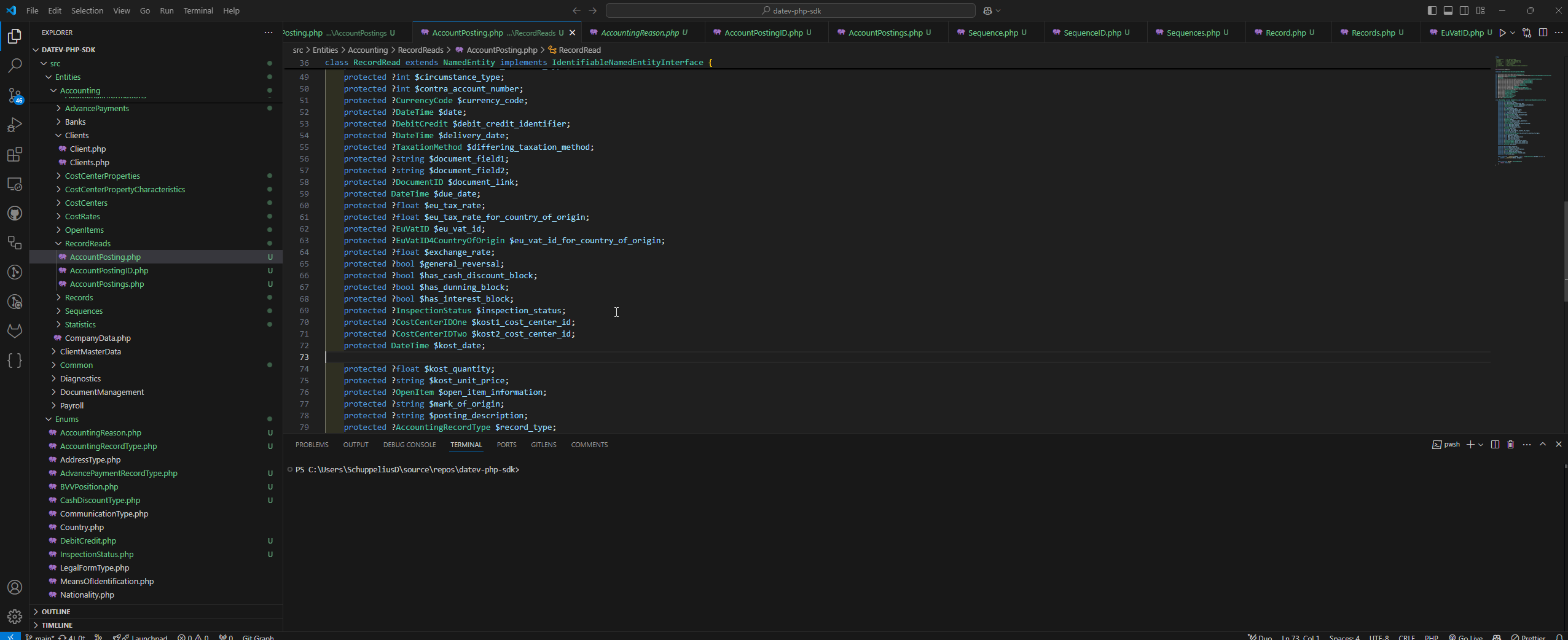Click Go Live in status bar
Screen dimensions: 1568x640
[x=1466, y=637]
